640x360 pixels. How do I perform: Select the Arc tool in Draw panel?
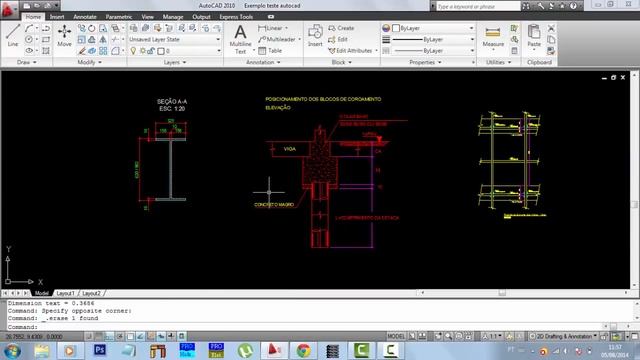(x=29, y=28)
